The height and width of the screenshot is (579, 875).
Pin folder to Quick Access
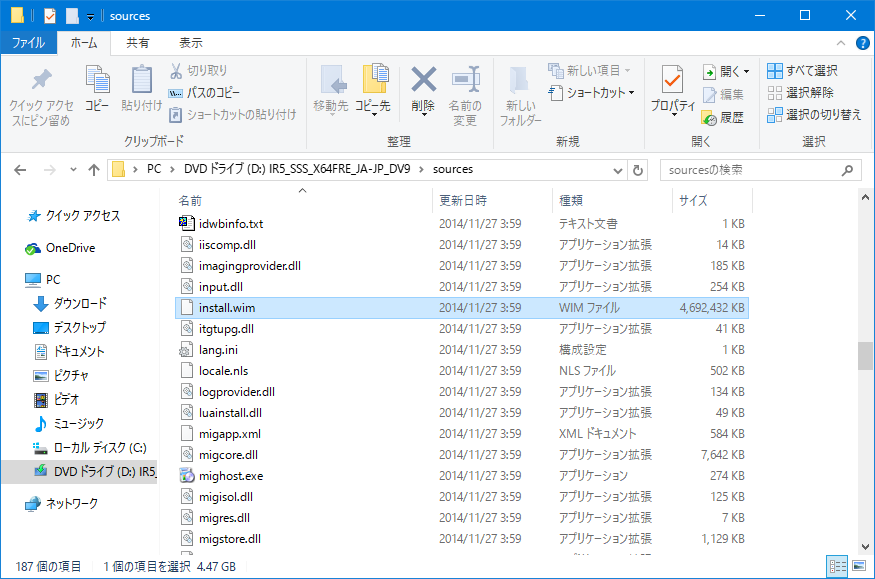coord(41,98)
